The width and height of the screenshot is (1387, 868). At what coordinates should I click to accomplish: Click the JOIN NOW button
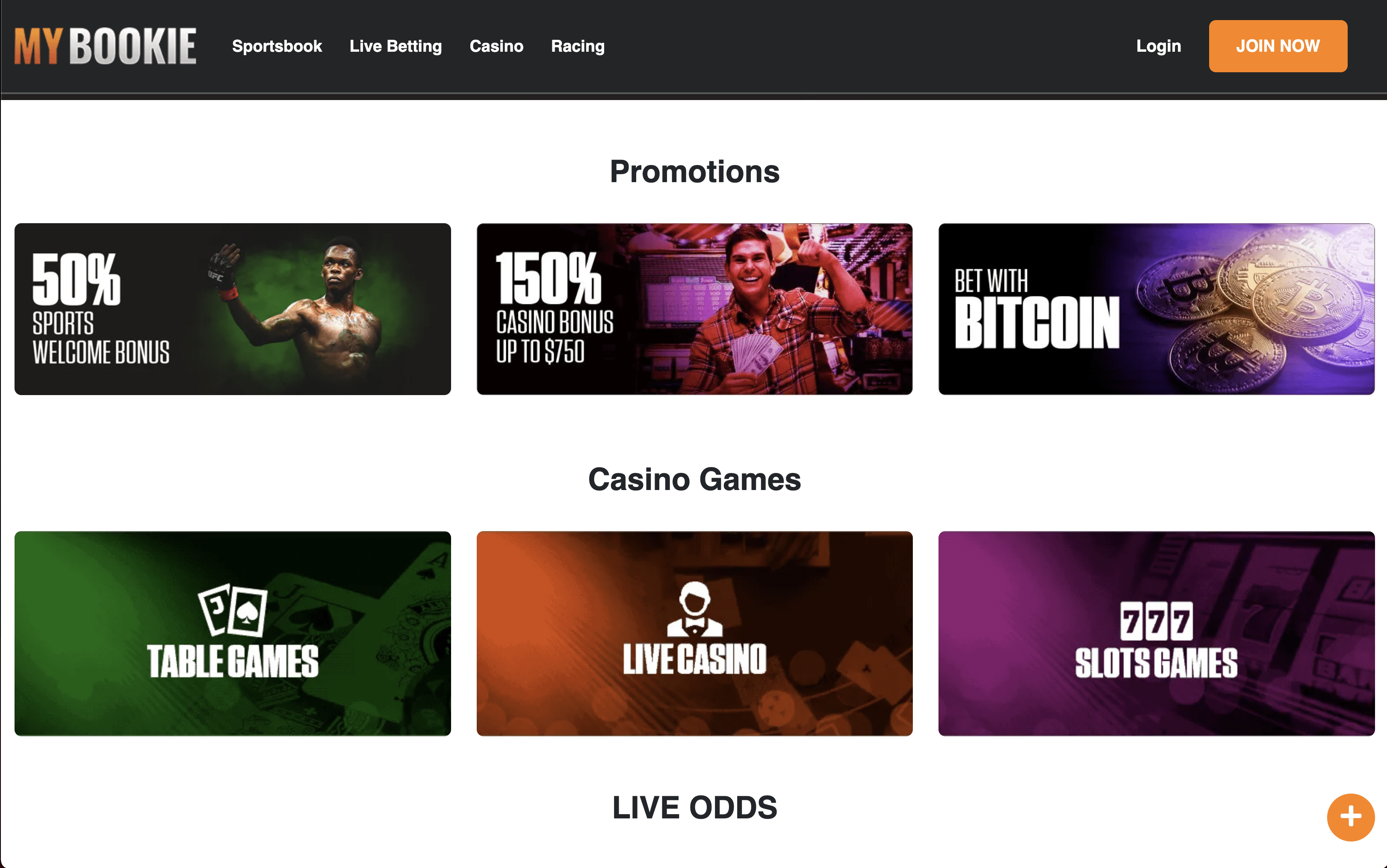1278,46
